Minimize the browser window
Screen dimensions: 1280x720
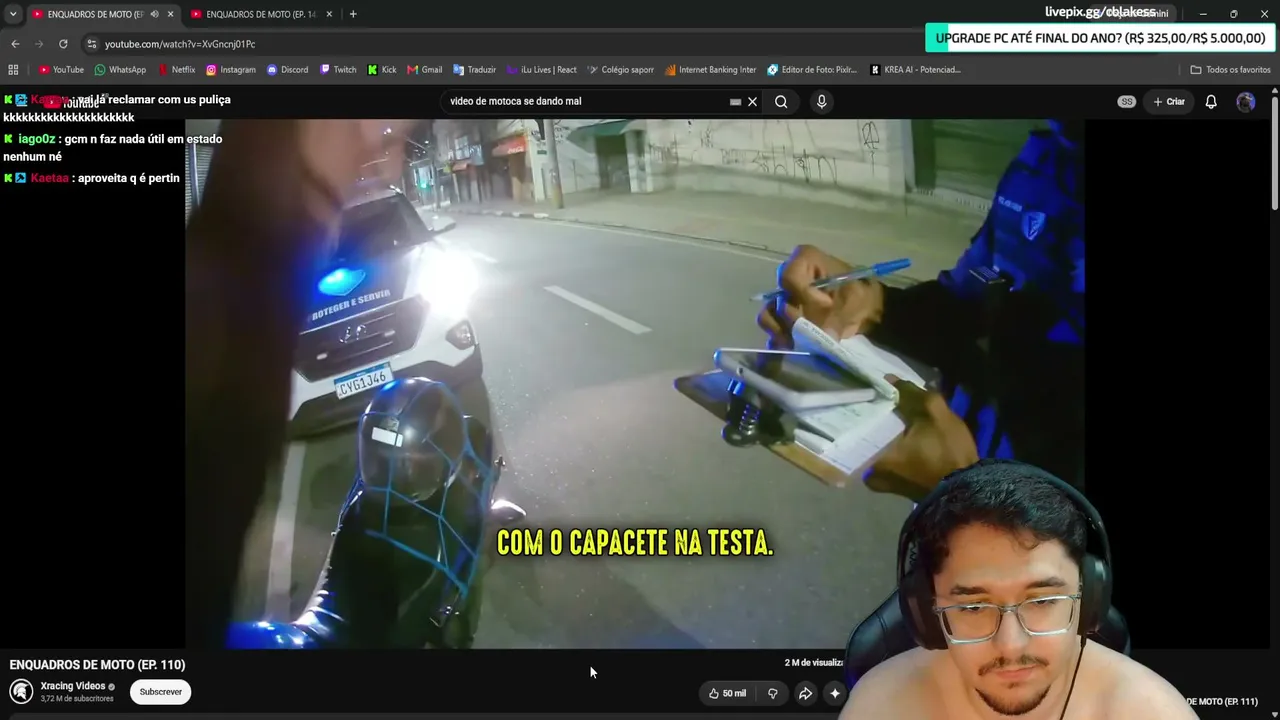pos(1203,14)
